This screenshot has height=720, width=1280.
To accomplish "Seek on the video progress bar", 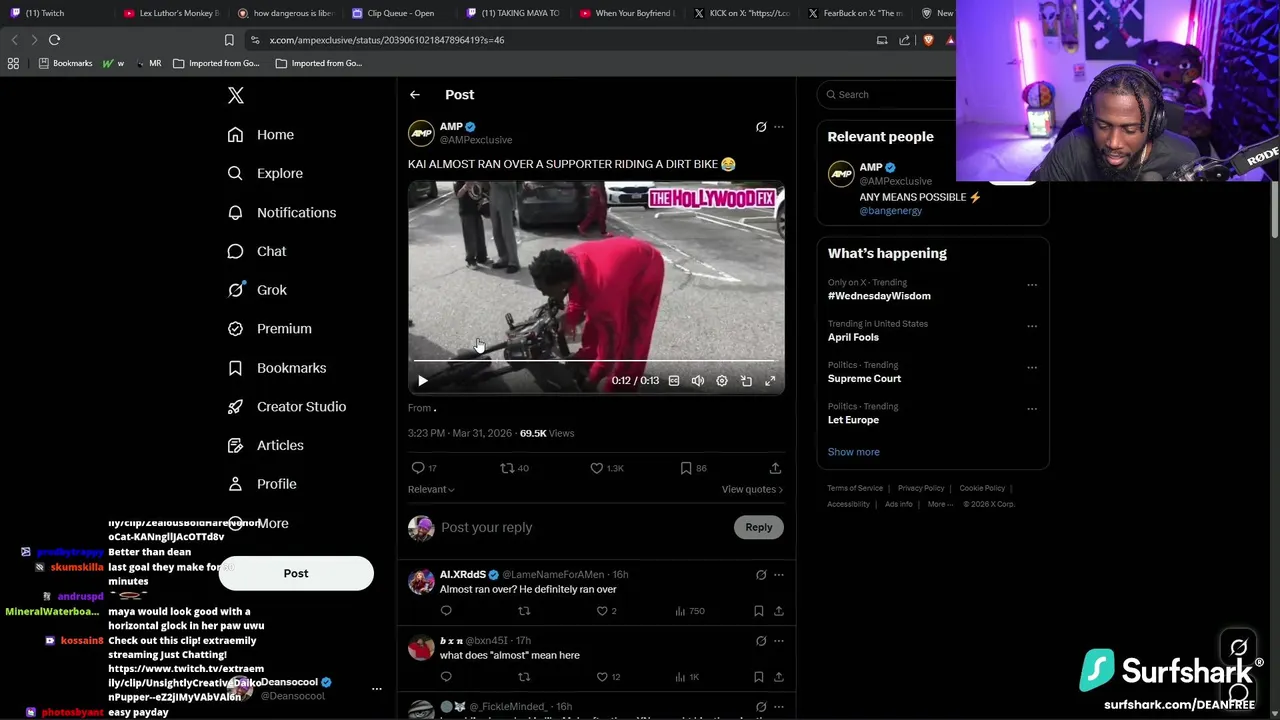I will [x=595, y=361].
